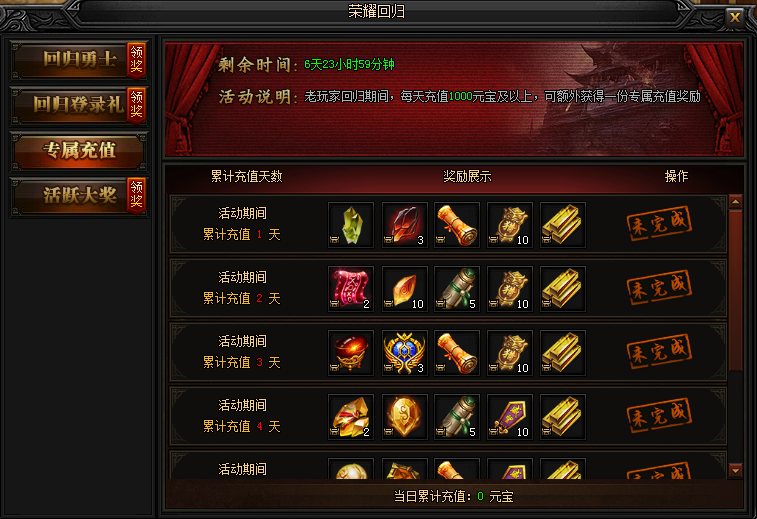The height and width of the screenshot is (519, 757).
Task: Select the 专属充值 tab
Action: tap(79, 151)
